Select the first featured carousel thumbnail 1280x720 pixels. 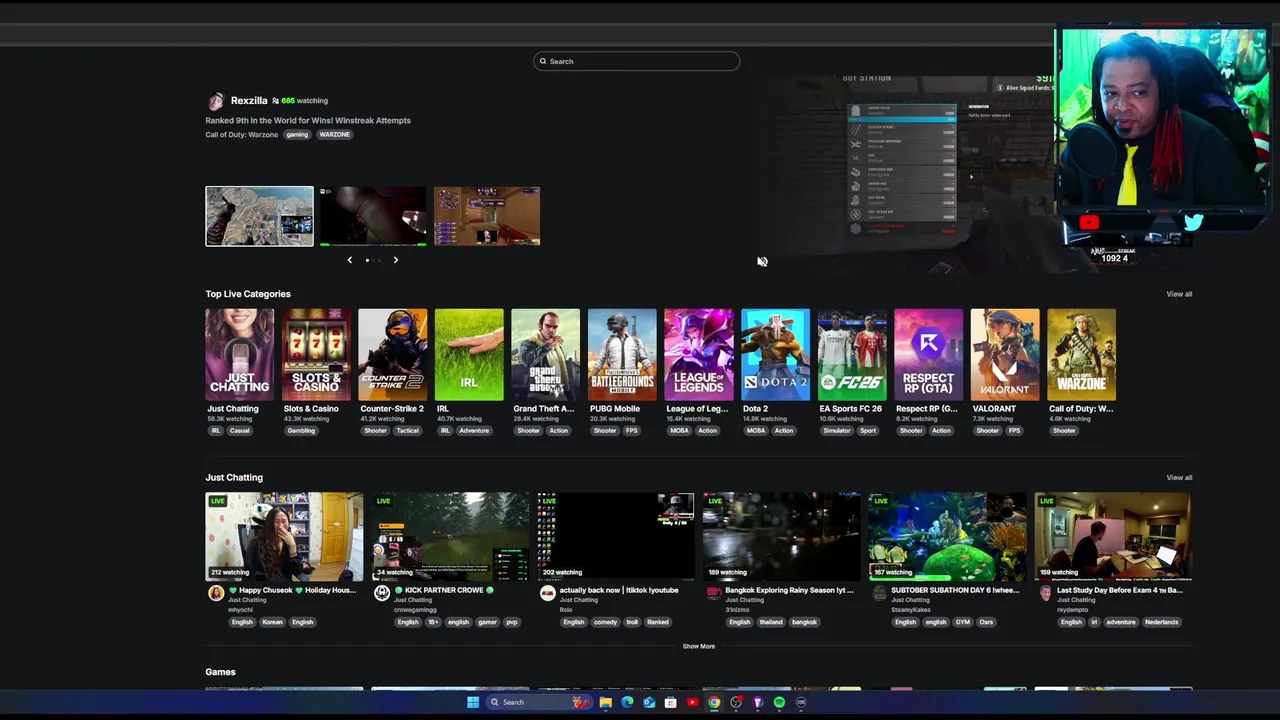[x=259, y=216]
